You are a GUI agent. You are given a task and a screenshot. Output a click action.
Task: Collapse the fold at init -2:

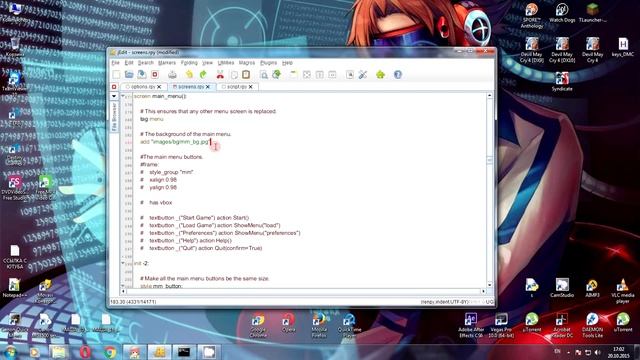click(x=123, y=263)
